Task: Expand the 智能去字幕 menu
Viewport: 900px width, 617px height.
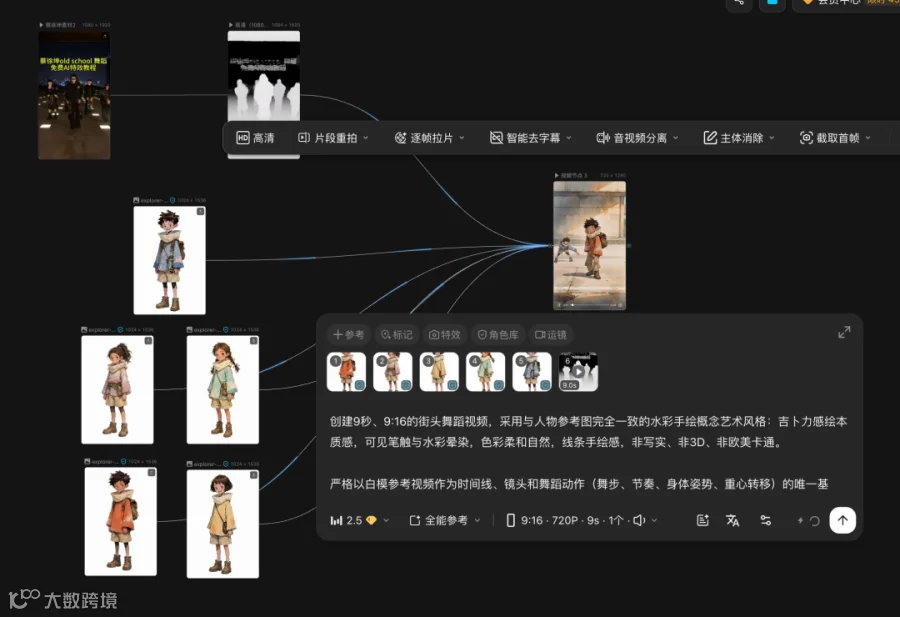Action: tap(530, 138)
